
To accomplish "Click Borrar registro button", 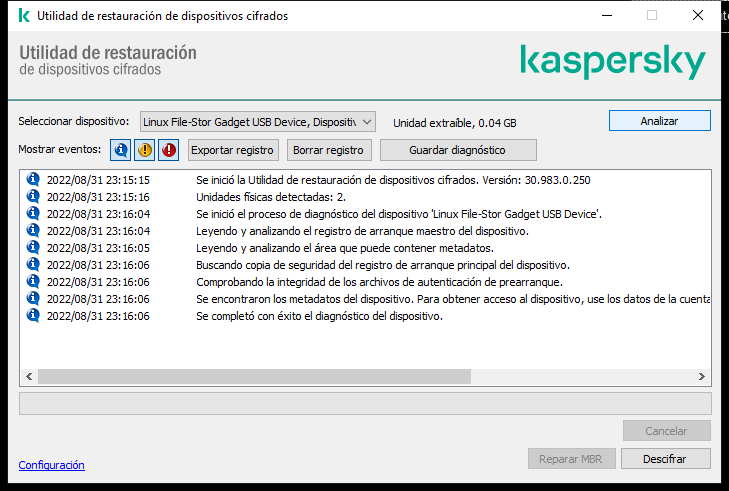I will pyautogui.click(x=330, y=150).
